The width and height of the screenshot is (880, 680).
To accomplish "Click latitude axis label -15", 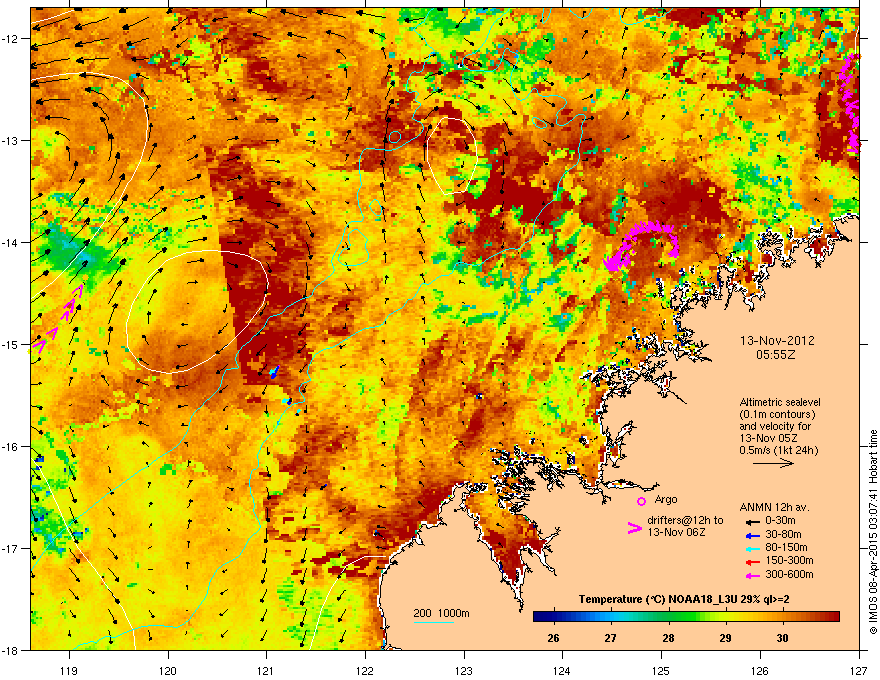I will point(11,344).
